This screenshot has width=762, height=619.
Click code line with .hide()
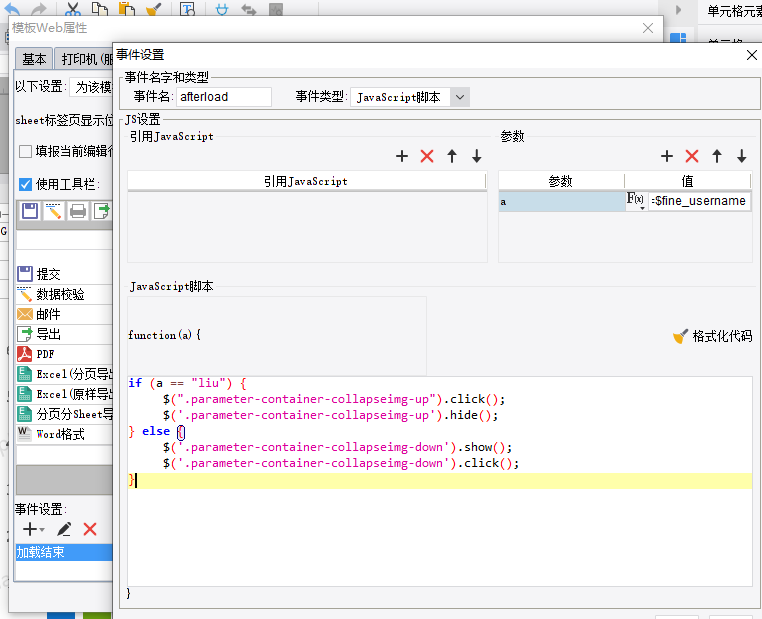pyautogui.click(x=330, y=415)
